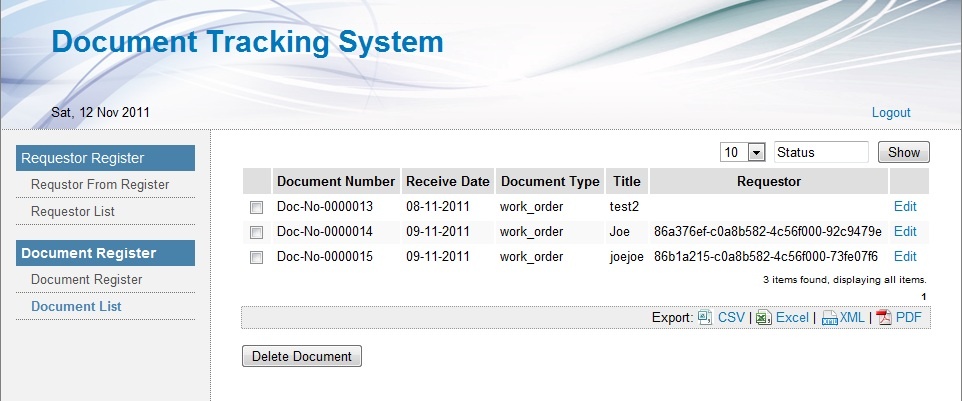The height and width of the screenshot is (401, 962).
Task: Click the Requestor Register section header
Action: (106, 158)
